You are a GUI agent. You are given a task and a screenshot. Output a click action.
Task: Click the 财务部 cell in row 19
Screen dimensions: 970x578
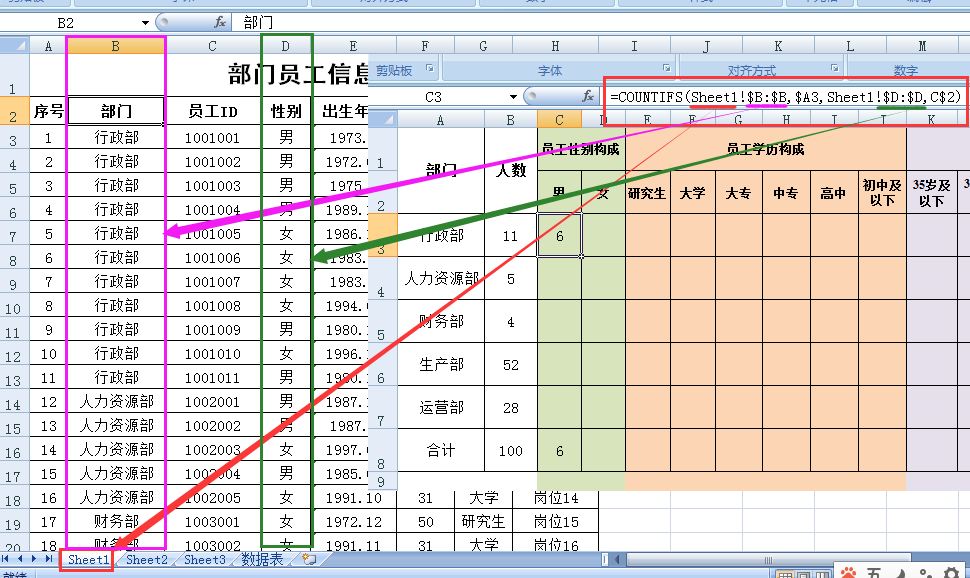pyautogui.click(x=116, y=522)
